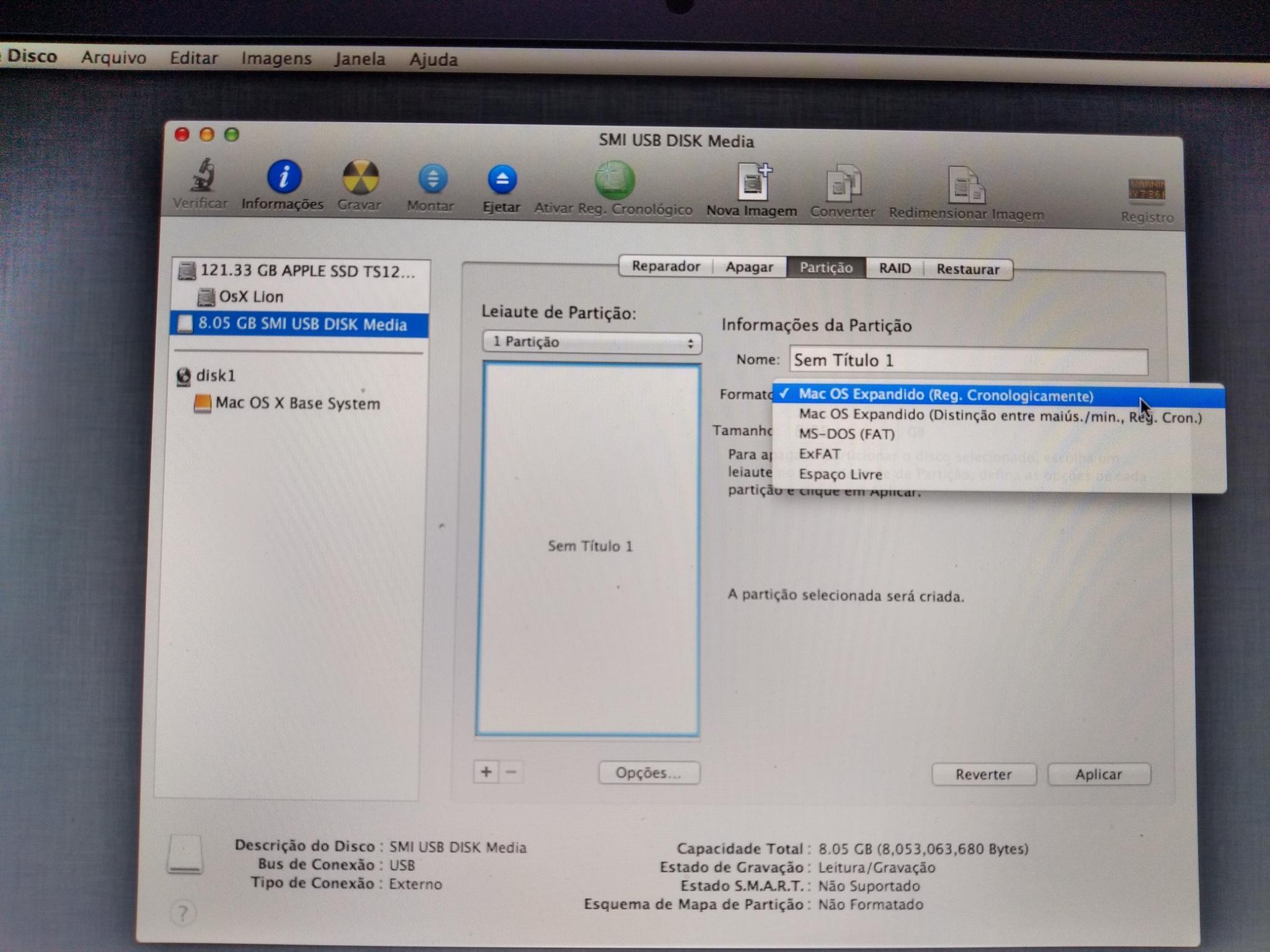The height and width of the screenshot is (952, 1270).
Task: Choose Mac OS Expandido case-sensitive format option
Action: click(999, 416)
